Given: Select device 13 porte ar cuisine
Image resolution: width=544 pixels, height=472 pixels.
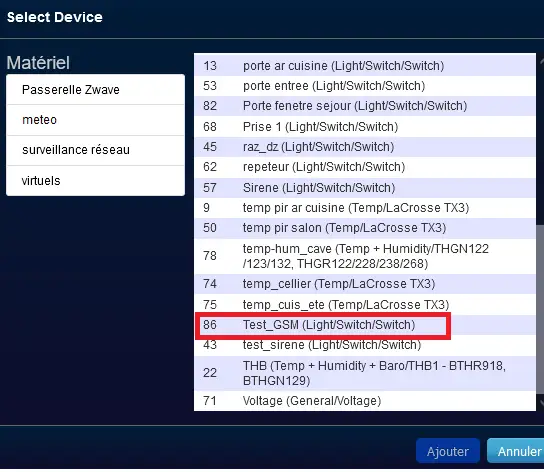Looking at the screenshot, I should [x=365, y=66].
